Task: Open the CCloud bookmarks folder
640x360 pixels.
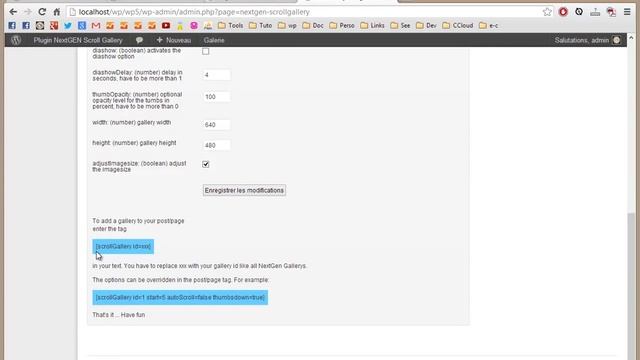Action: (x=458, y=25)
